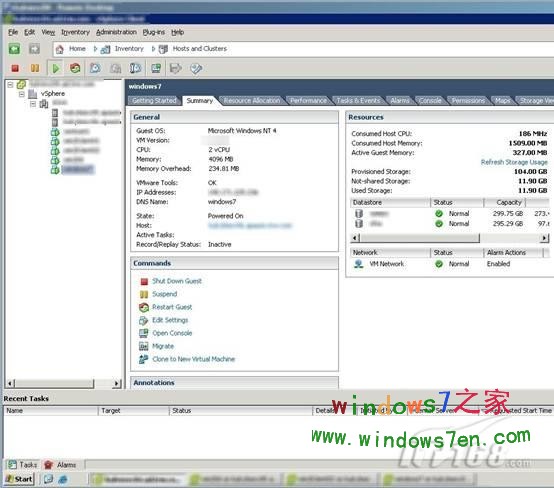The width and height of the screenshot is (554, 488).
Task: Open the File menu
Action: click(13, 32)
